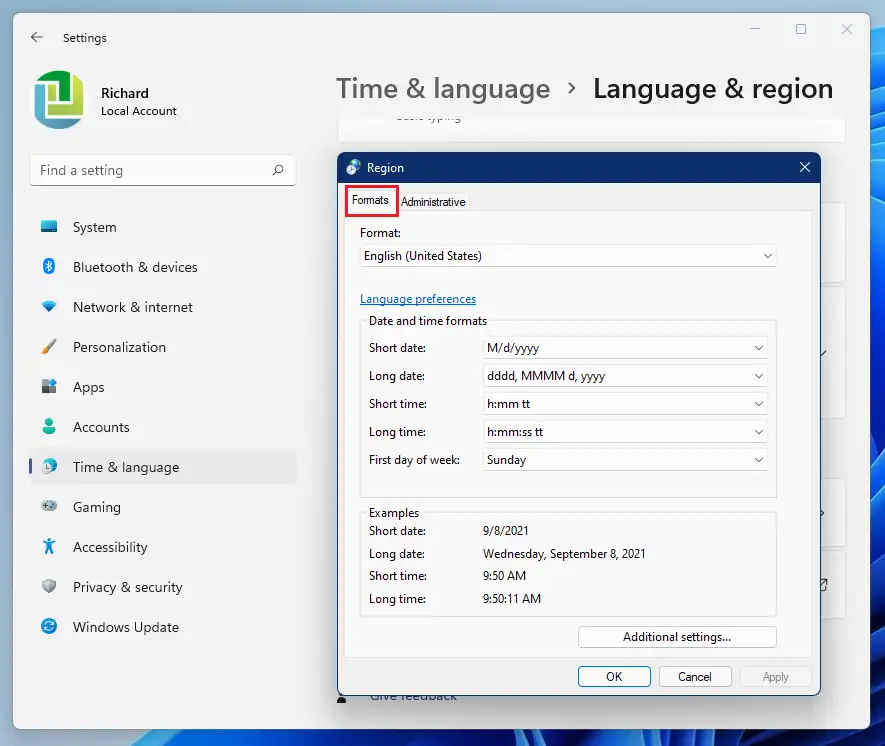The width and height of the screenshot is (885, 746).
Task: Expand the First day of week dropdown
Action: tap(625, 459)
